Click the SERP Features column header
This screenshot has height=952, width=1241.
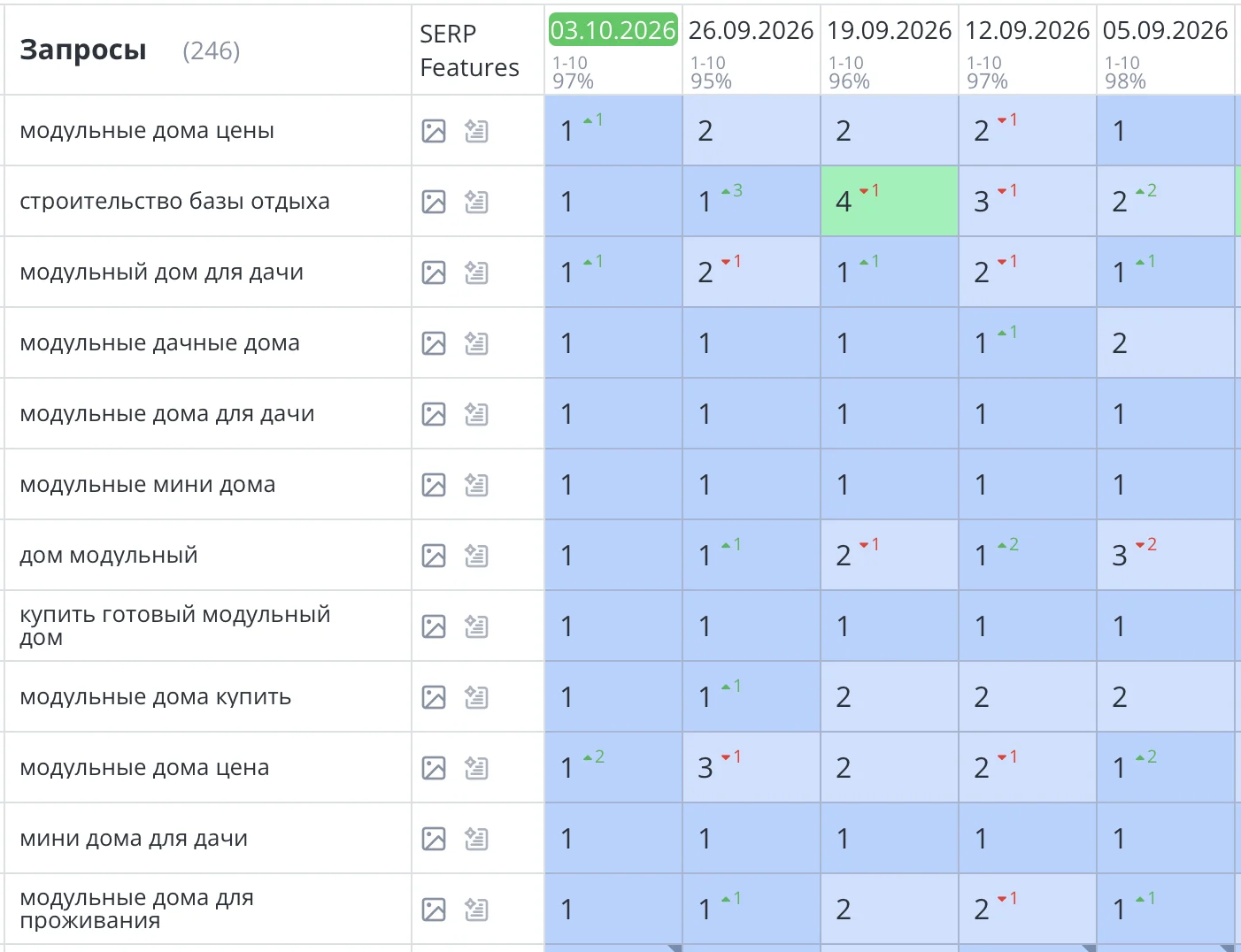tap(469, 50)
